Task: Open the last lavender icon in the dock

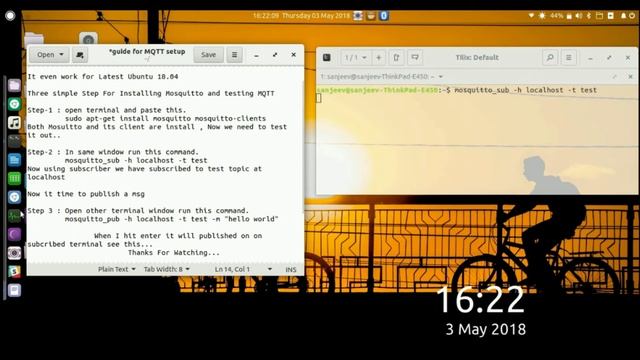Action: [14, 290]
